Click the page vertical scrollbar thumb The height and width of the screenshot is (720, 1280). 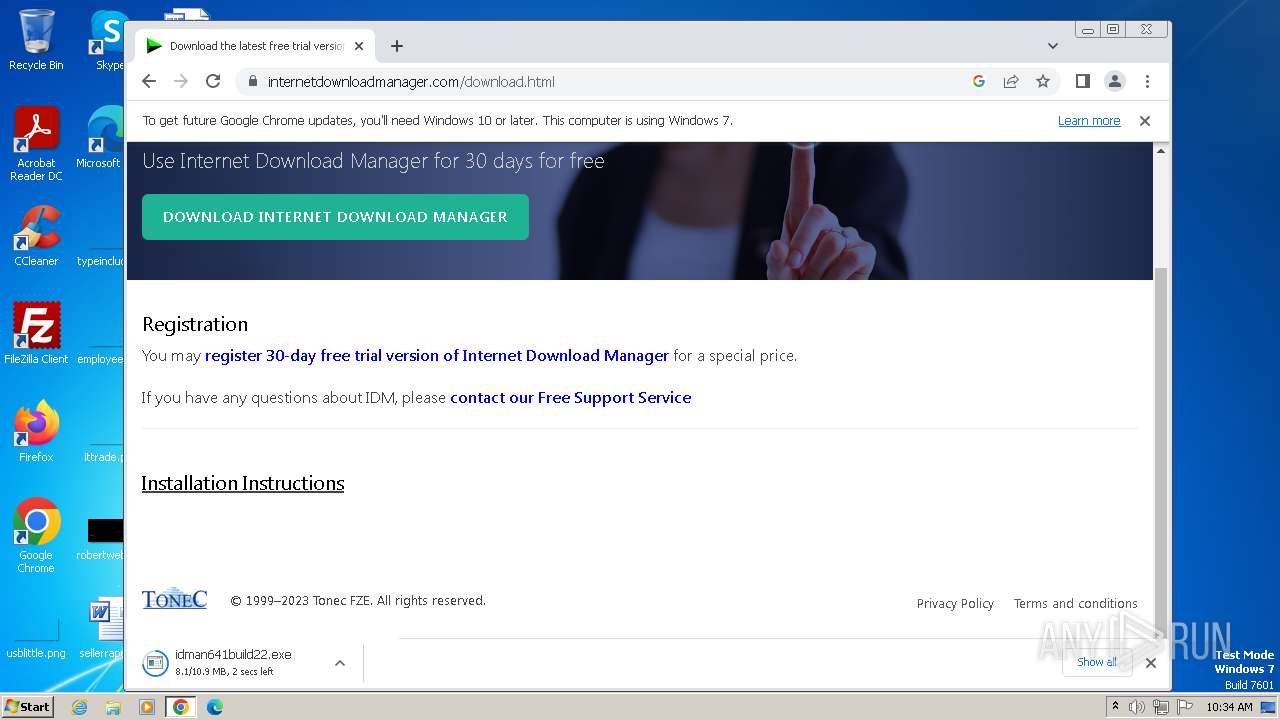pos(1161,448)
